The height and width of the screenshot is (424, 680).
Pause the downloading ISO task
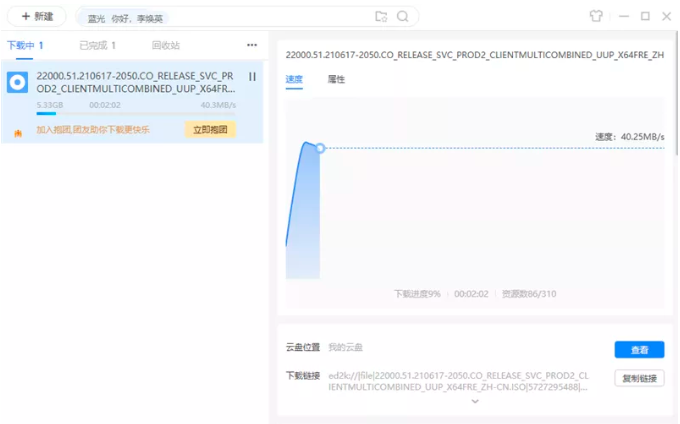pos(252,77)
